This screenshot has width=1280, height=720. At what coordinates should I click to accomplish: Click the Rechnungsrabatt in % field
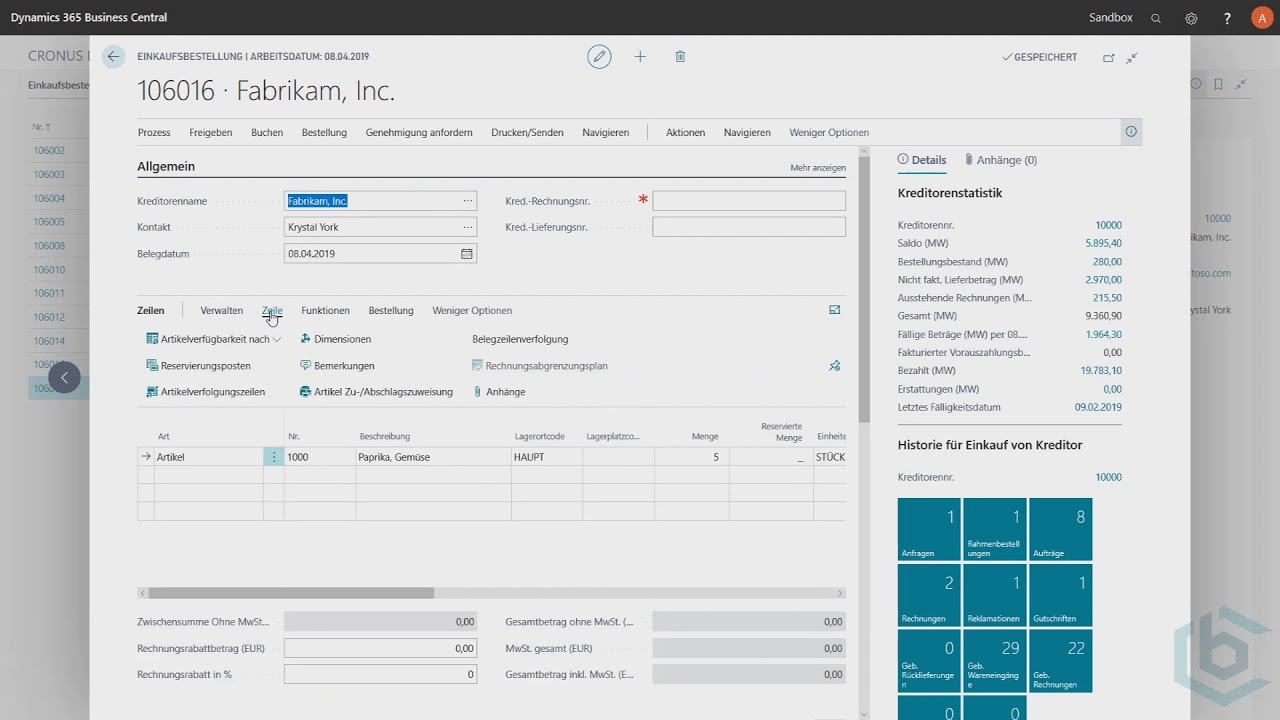380,674
